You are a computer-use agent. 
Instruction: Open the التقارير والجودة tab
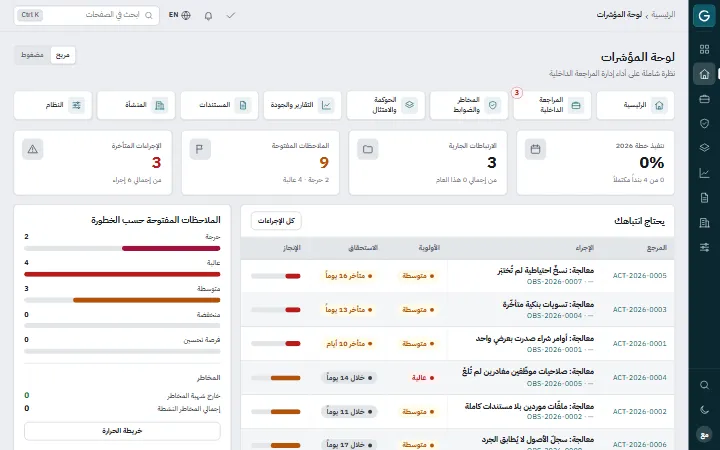(x=303, y=105)
